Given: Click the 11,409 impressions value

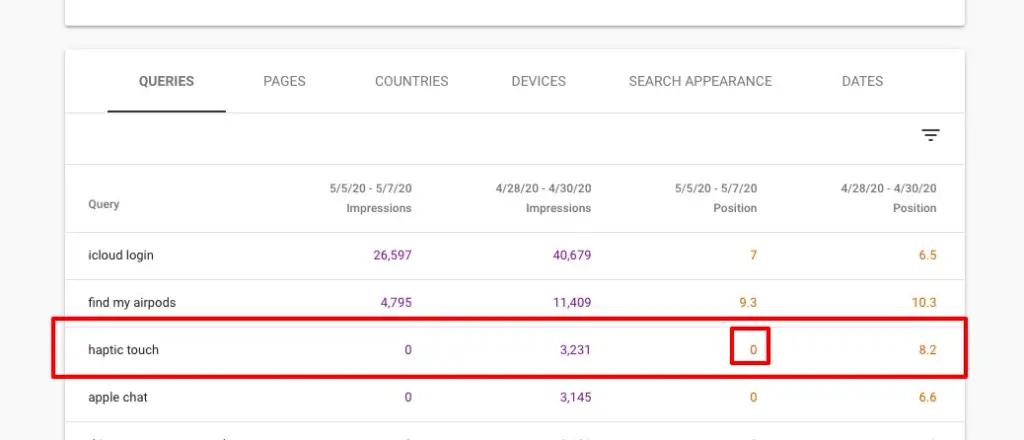Looking at the screenshot, I should point(572,302).
